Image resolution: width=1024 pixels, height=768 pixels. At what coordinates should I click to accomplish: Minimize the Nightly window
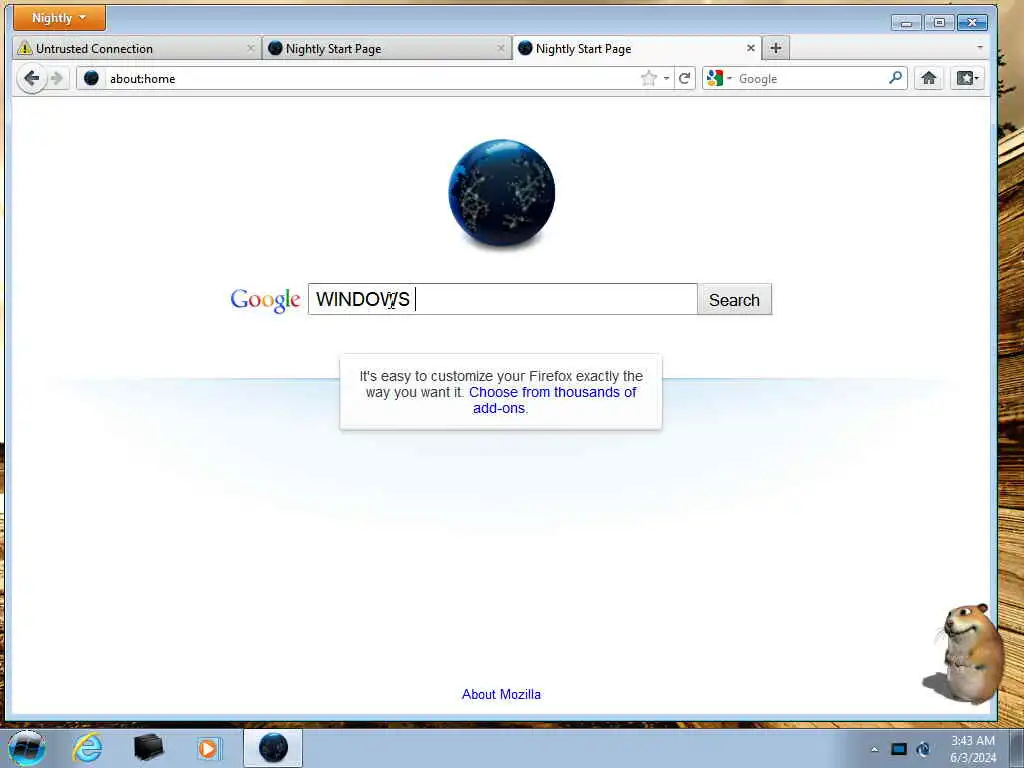[x=906, y=23]
